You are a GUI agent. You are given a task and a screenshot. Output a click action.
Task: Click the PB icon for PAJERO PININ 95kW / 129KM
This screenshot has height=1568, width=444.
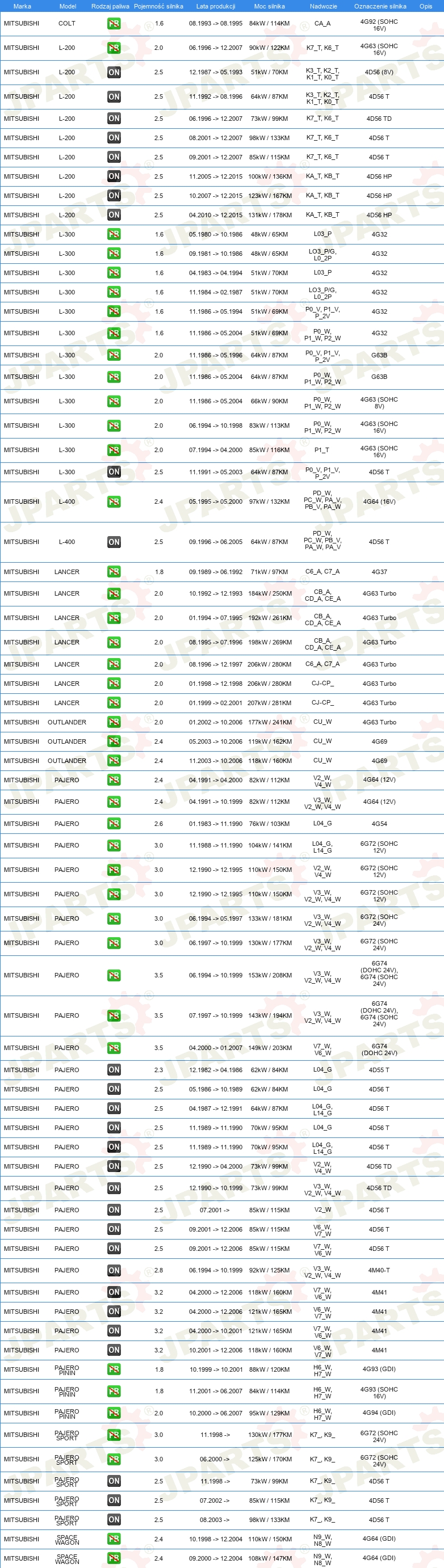[114, 1413]
